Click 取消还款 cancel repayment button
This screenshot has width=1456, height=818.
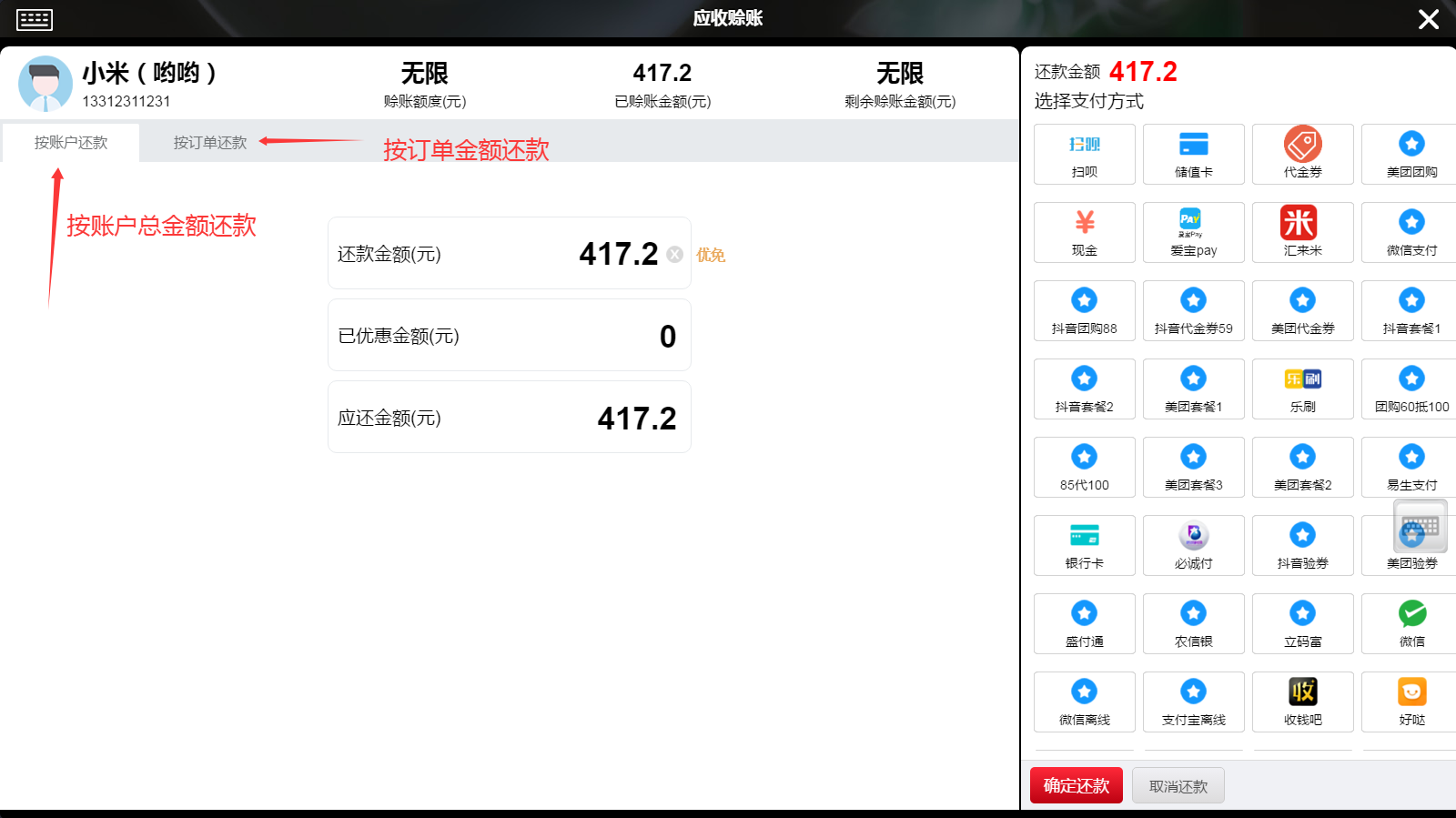pyautogui.click(x=1178, y=785)
